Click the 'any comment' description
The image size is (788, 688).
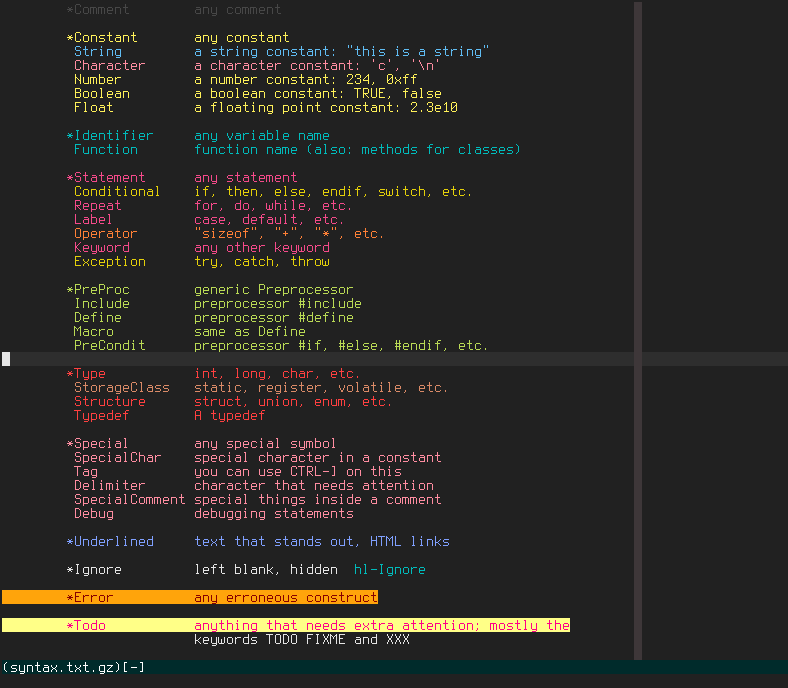(x=238, y=10)
